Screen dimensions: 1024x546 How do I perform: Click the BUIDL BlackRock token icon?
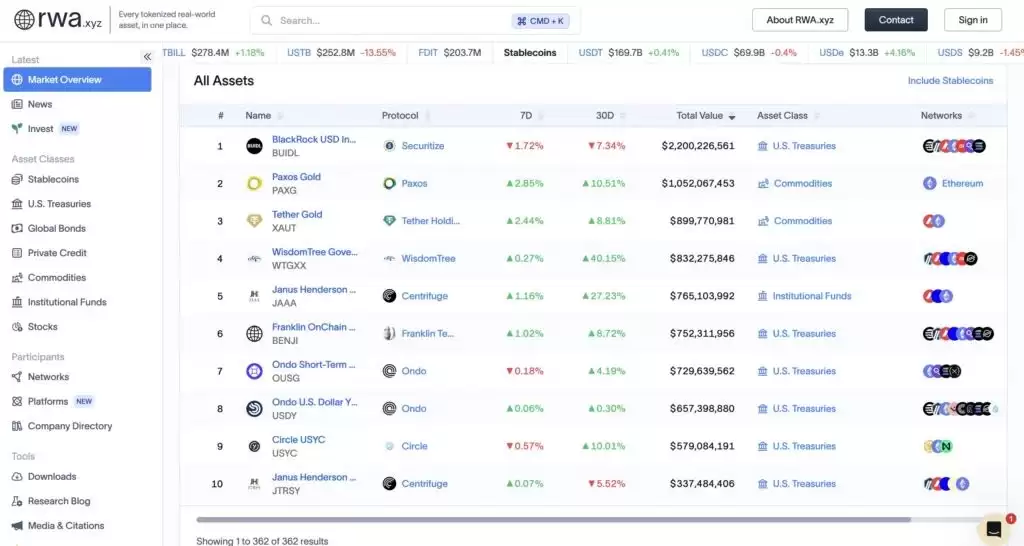[x=254, y=146]
